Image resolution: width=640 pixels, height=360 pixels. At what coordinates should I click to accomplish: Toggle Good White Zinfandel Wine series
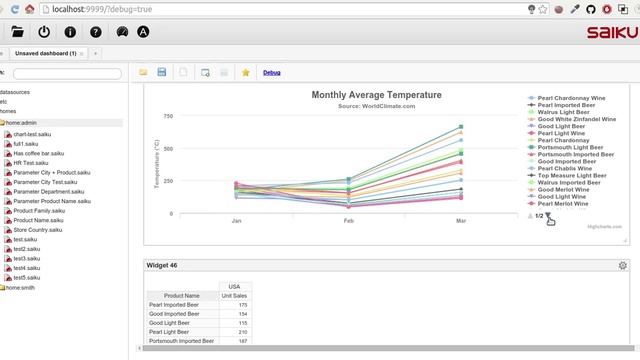coord(576,119)
